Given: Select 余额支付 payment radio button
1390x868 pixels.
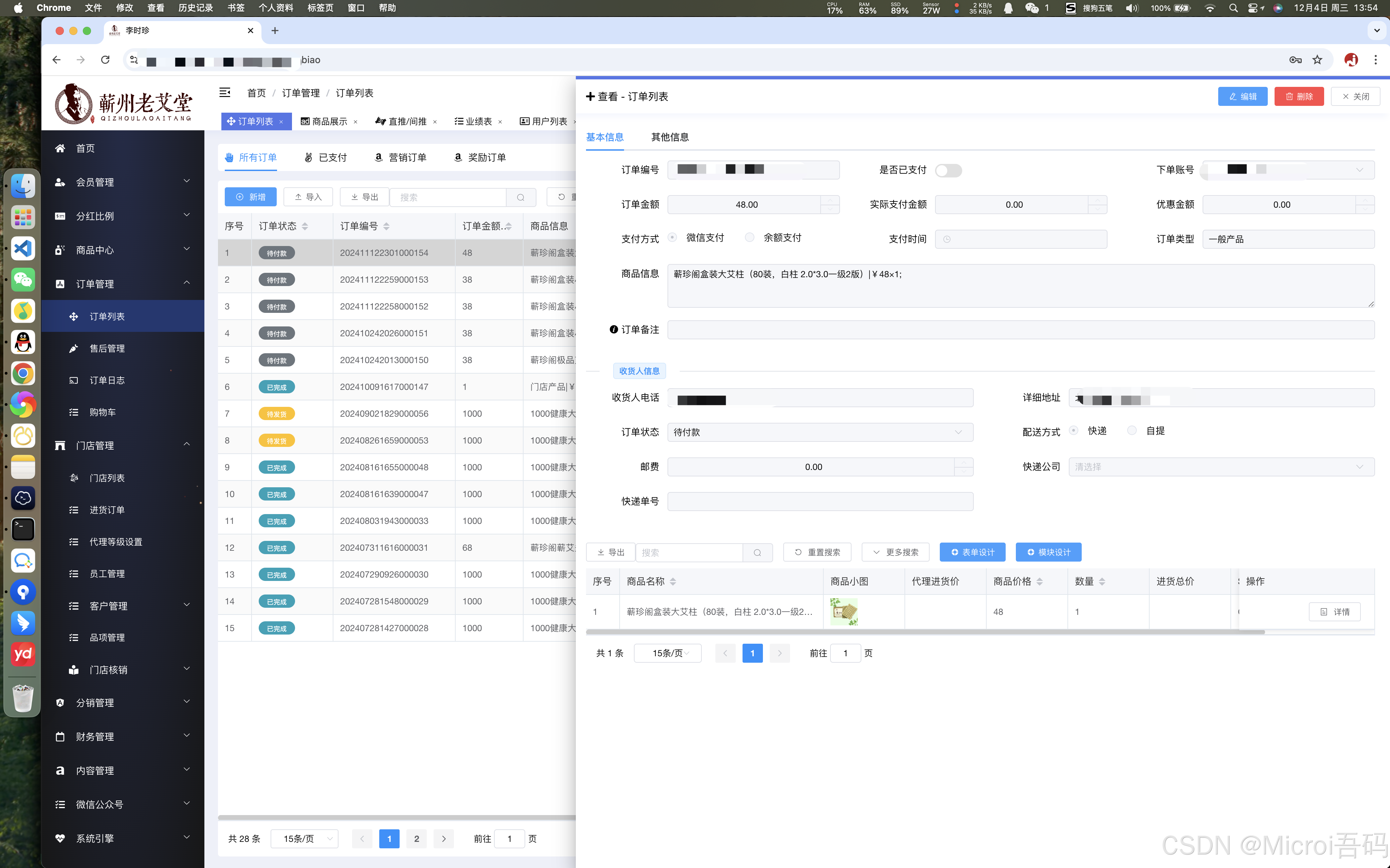Looking at the screenshot, I should (x=750, y=238).
